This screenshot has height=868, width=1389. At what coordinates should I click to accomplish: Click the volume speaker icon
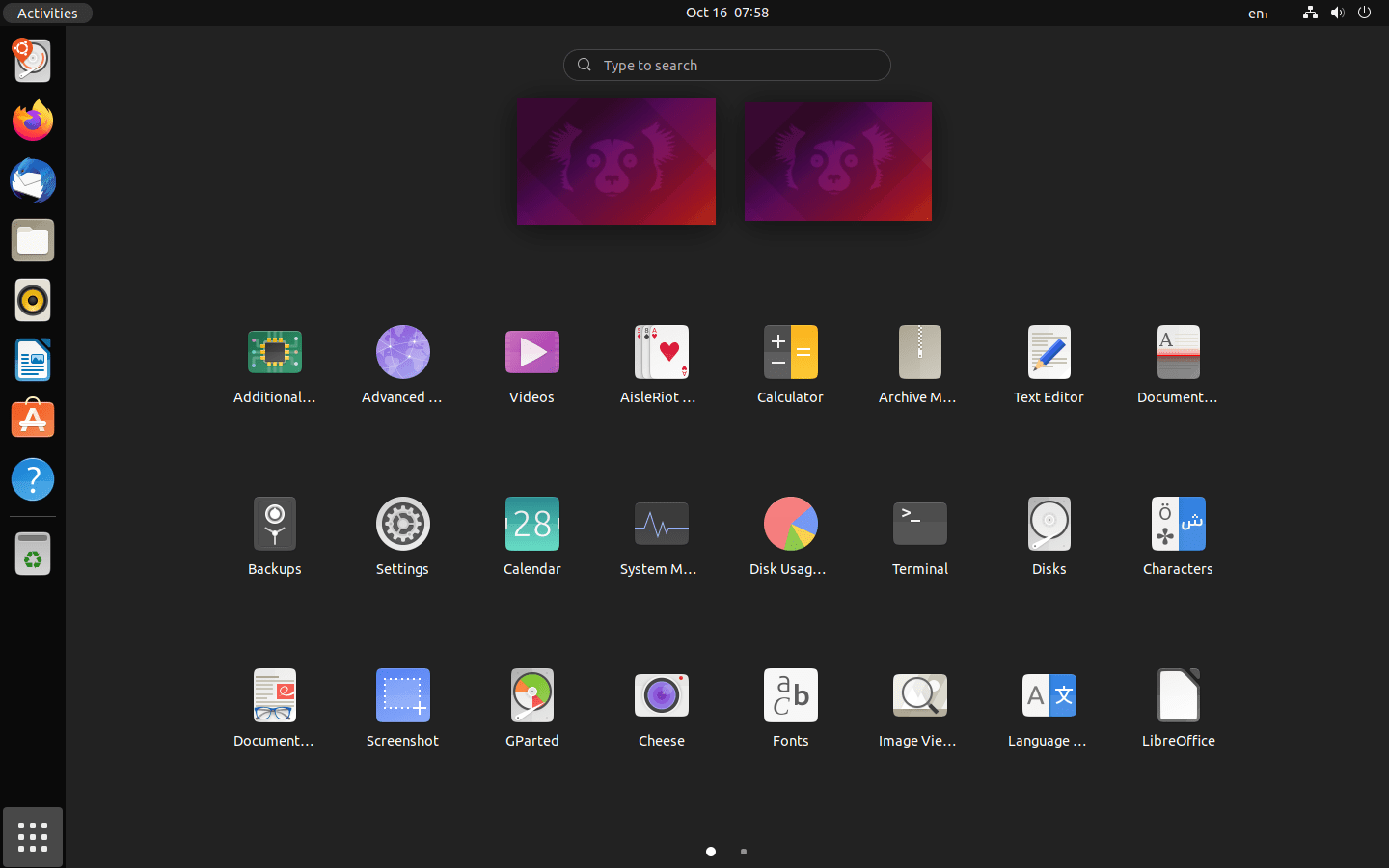tap(1337, 13)
